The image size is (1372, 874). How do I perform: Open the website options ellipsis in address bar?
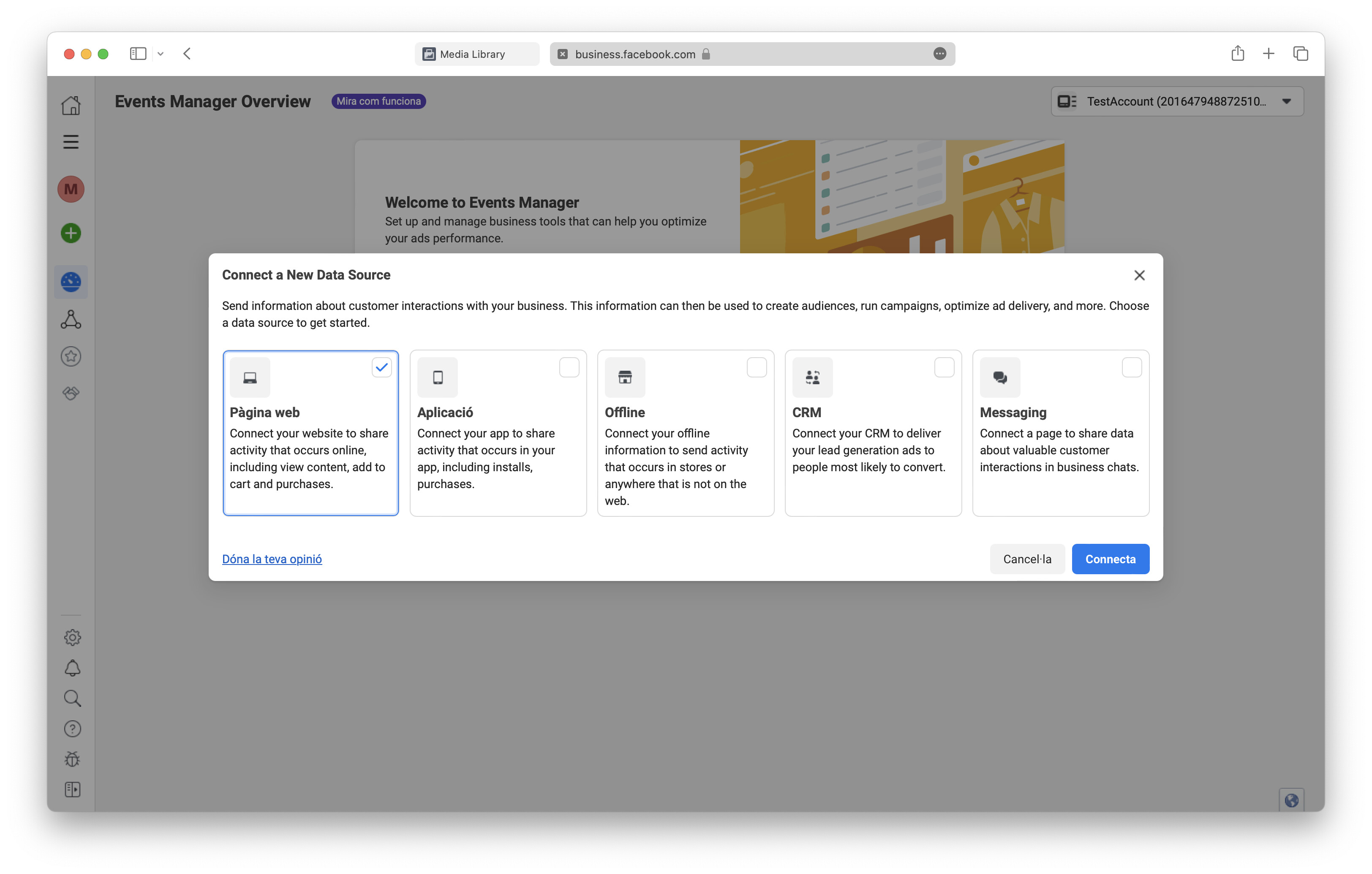click(939, 54)
